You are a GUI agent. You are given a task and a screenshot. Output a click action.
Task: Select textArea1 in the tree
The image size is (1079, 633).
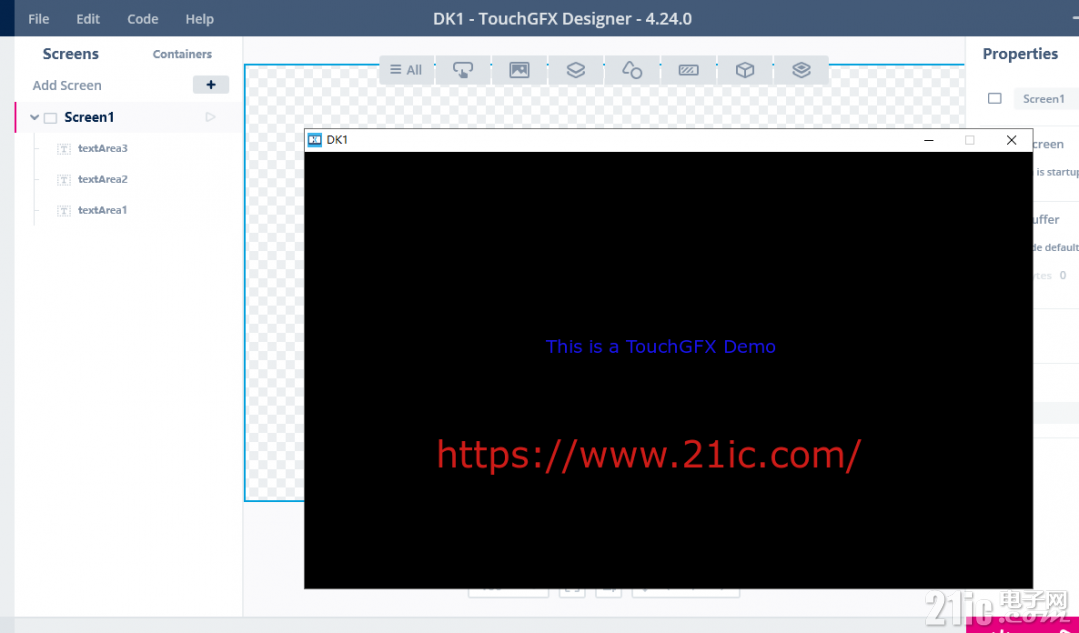pos(103,210)
